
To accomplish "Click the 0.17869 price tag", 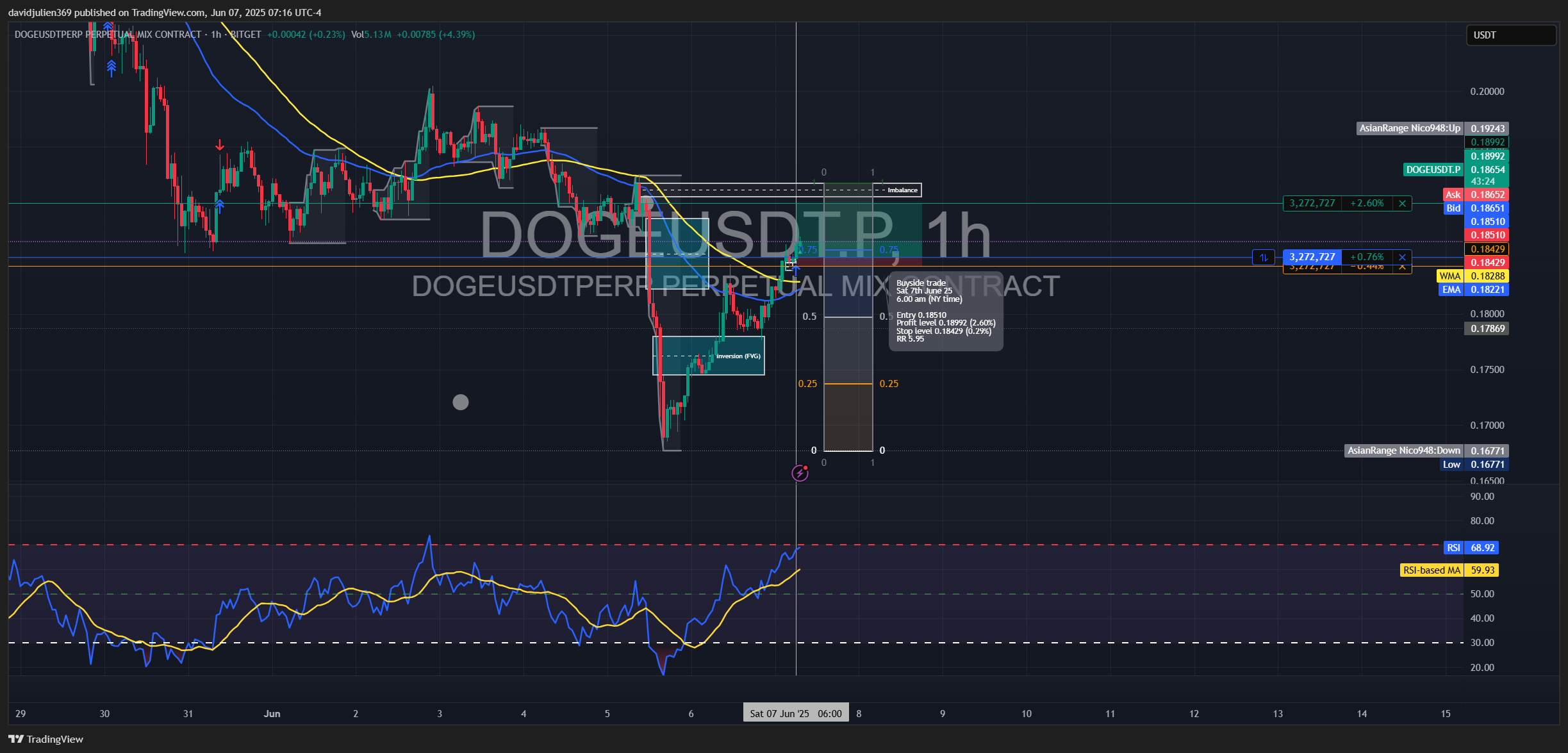I will tap(1487, 329).
